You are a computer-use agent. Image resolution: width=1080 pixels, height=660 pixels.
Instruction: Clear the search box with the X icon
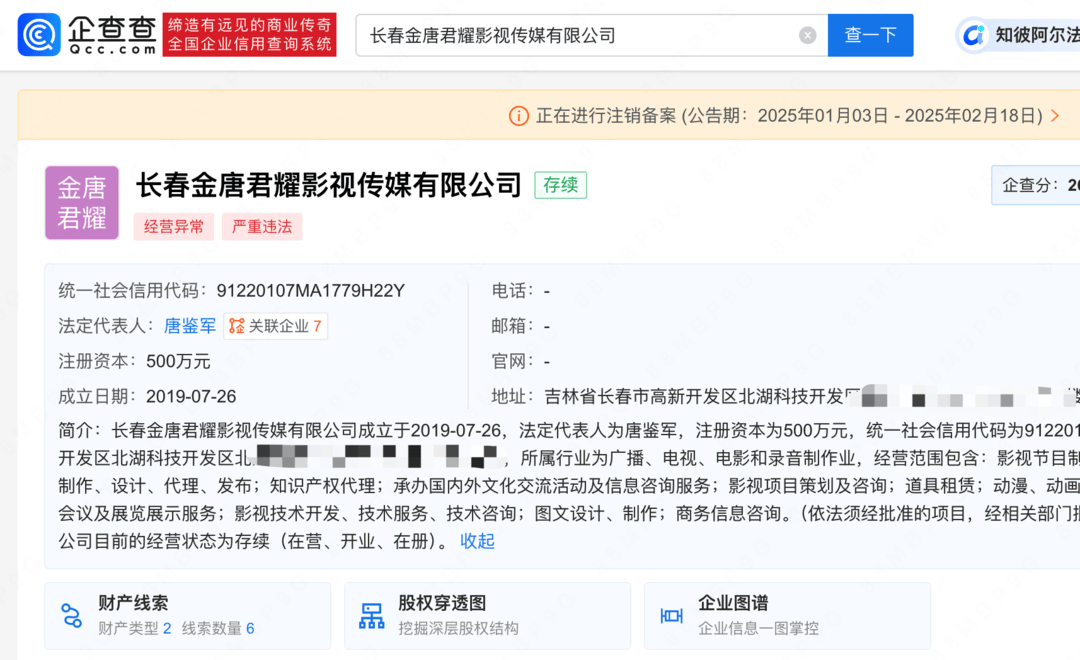(x=807, y=35)
